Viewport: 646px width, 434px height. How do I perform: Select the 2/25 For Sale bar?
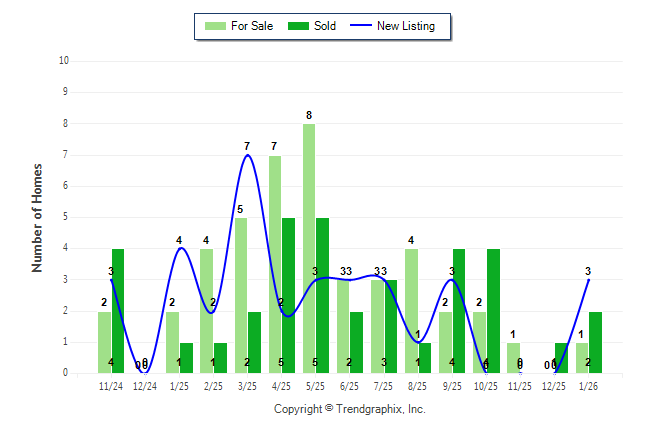point(206,310)
